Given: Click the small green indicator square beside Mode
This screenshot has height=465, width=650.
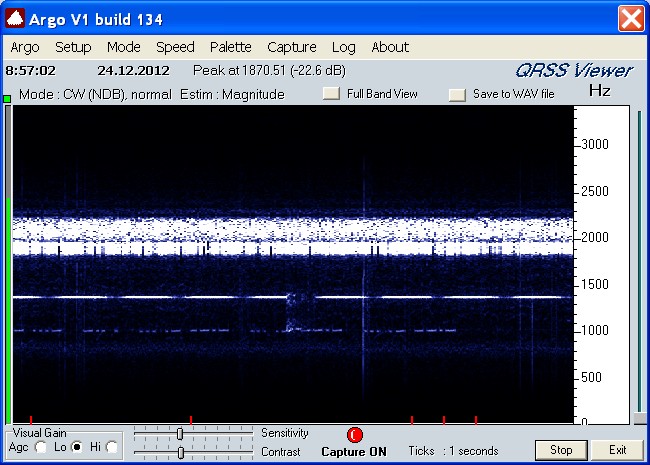Looking at the screenshot, I should point(7,99).
